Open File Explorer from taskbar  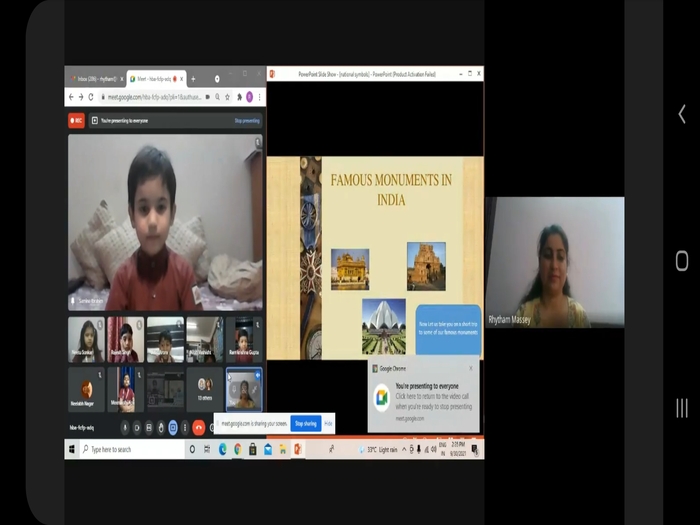[283, 450]
